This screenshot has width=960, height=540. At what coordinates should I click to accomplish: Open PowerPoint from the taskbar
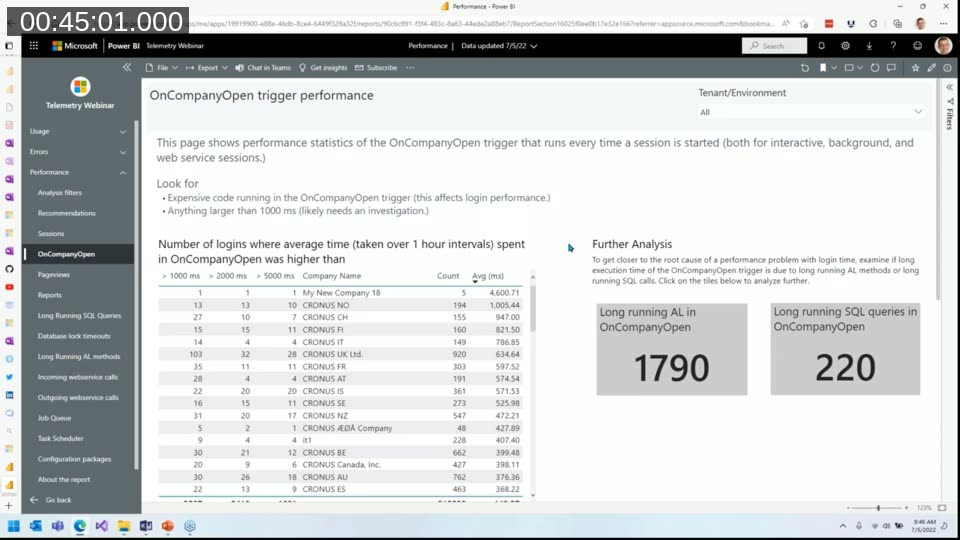tap(168, 526)
